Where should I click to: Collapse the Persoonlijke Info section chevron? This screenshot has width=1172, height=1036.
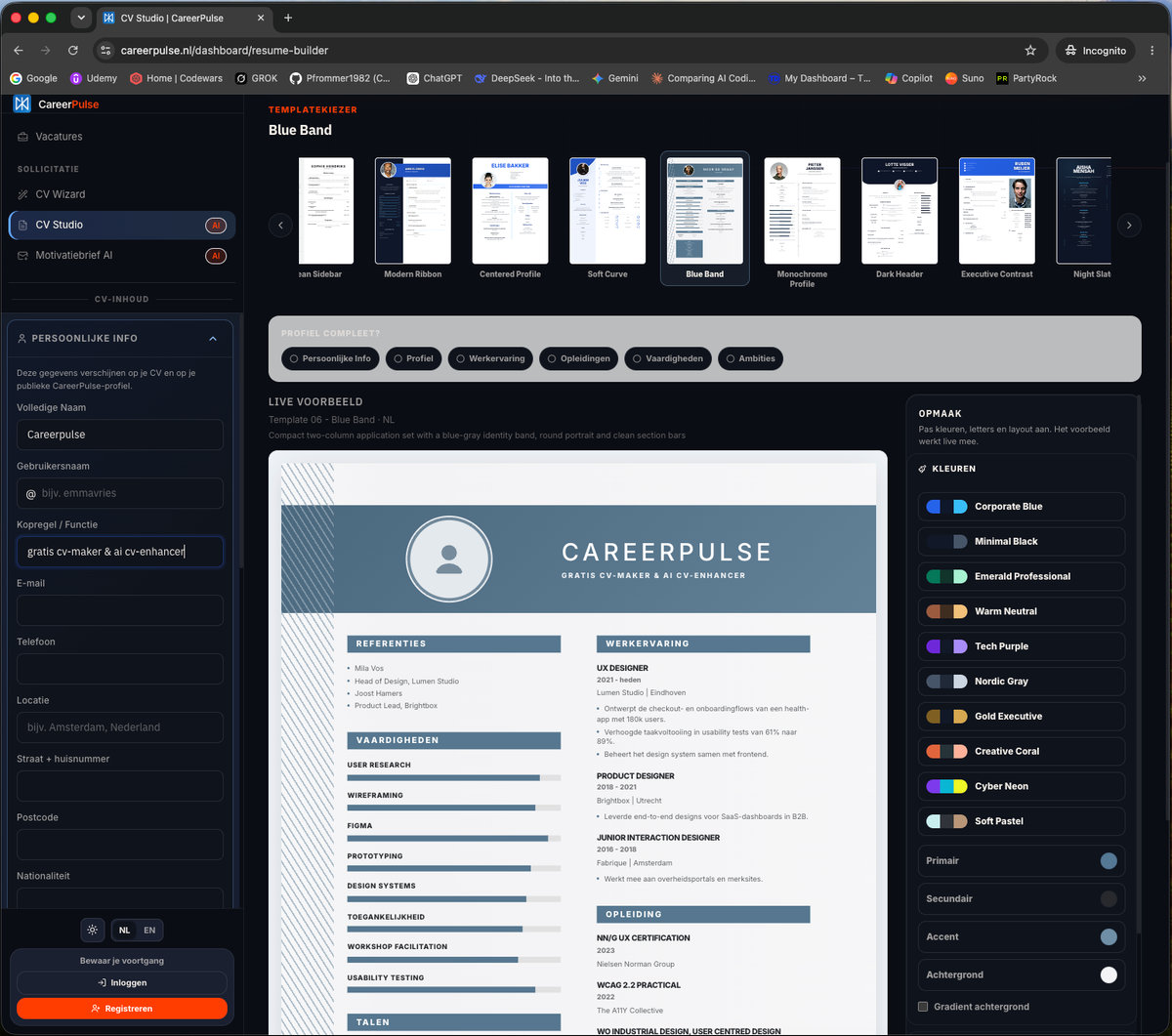(213, 339)
